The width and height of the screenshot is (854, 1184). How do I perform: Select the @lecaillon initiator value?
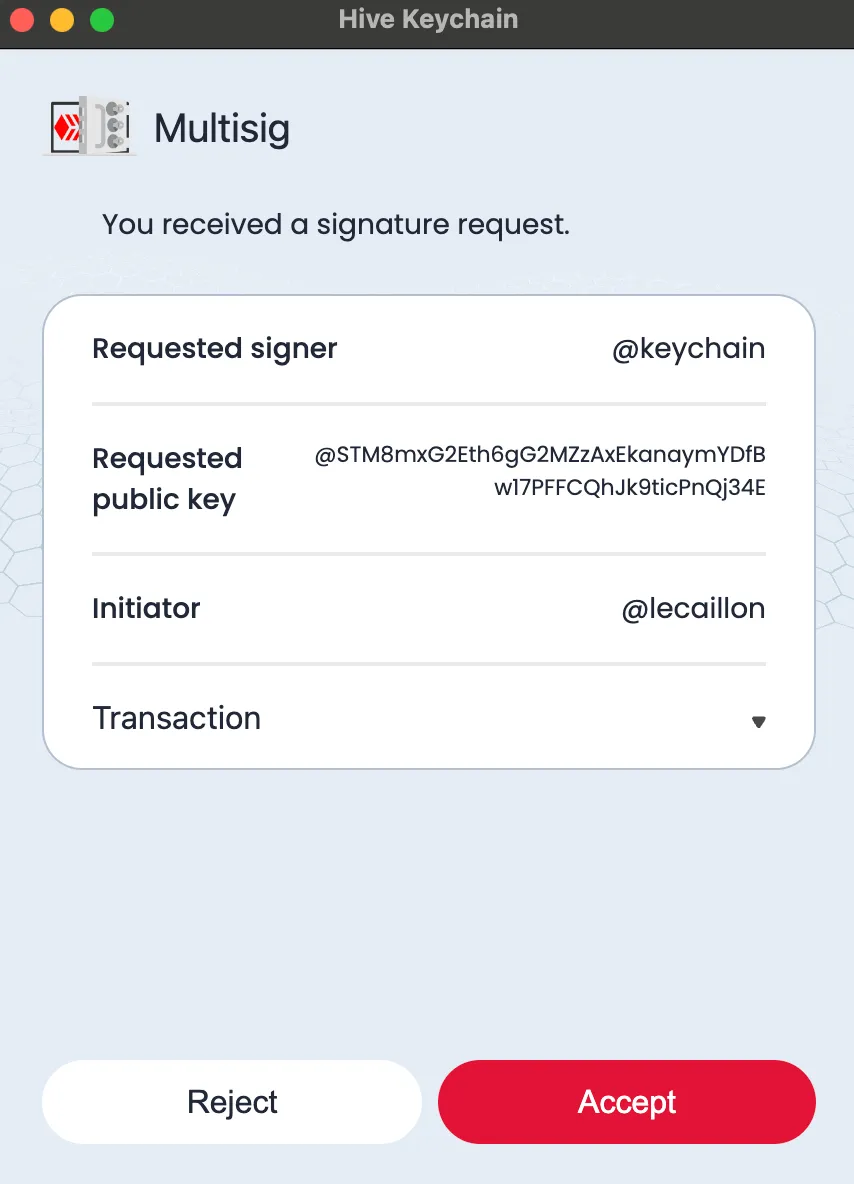[x=693, y=609]
